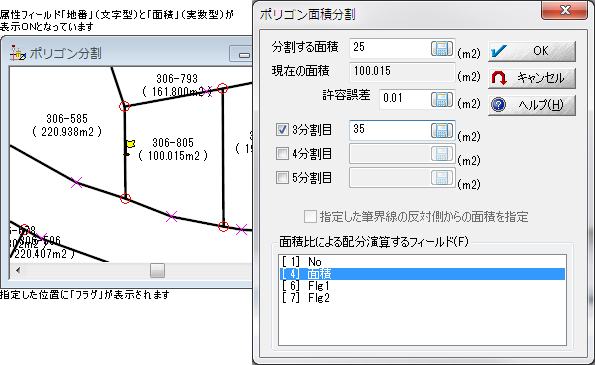This screenshot has width=595, height=365.
Task: Click the キャンセル button
Action: click(532, 78)
